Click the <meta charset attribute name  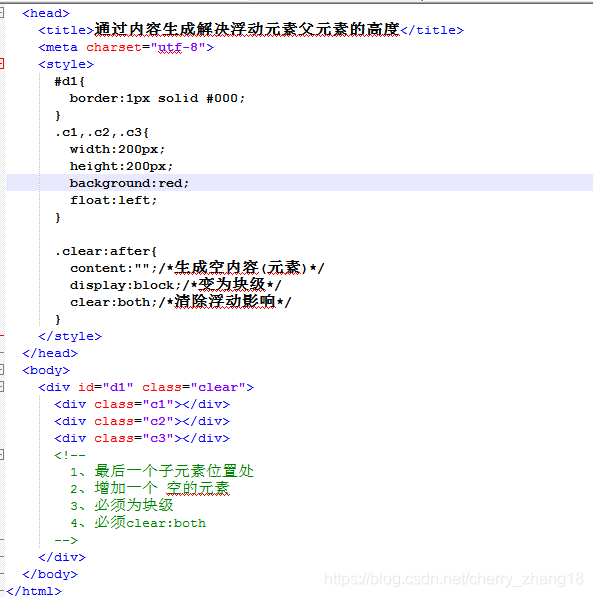[x=113, y=48]
